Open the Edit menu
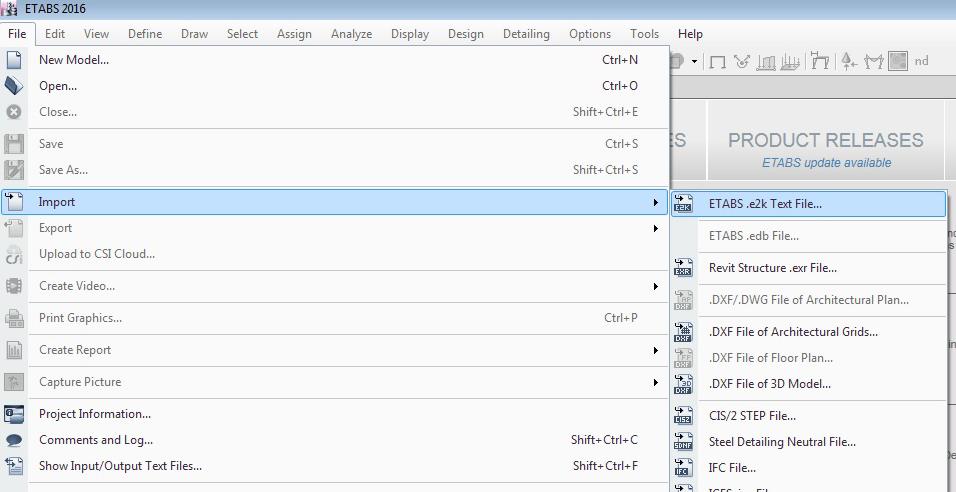Image resolution: width=956 pixels, height=492 pixels. click(55, 34)
